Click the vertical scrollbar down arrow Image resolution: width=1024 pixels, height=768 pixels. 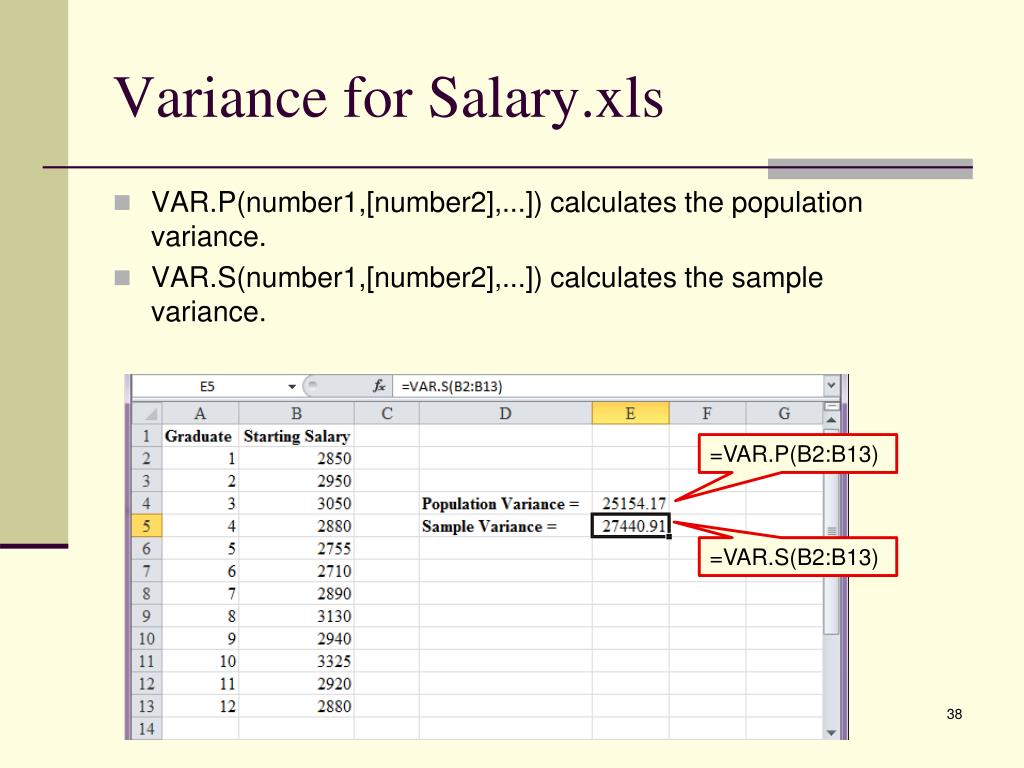[831, 733]
